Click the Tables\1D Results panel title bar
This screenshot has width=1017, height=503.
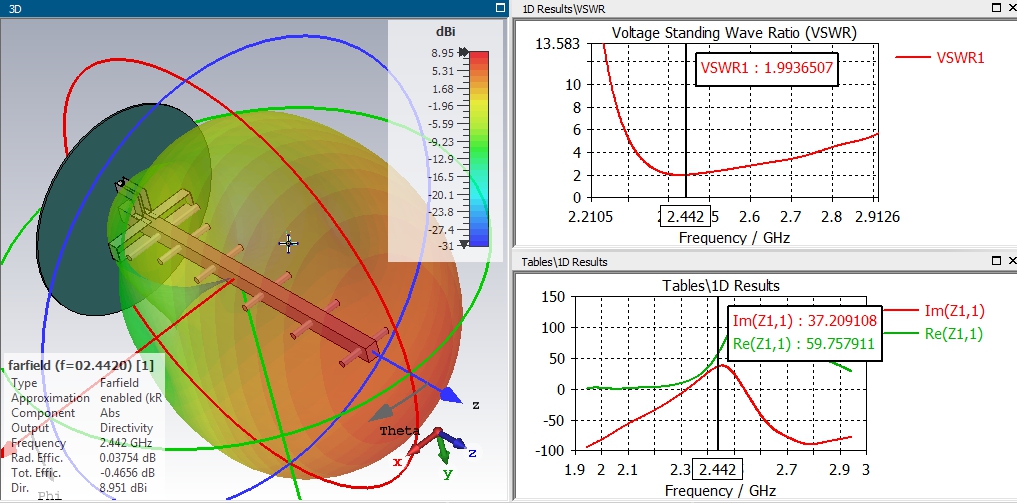pyautogui.click(x=765, y=261)
